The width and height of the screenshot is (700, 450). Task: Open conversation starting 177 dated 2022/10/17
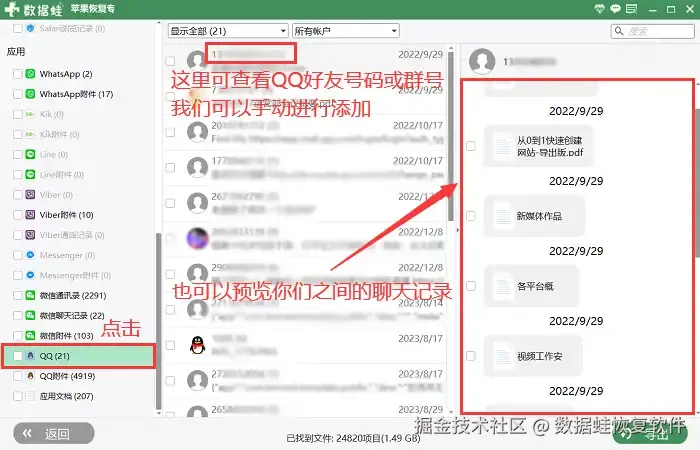pyautogui.click(x=305, y=168)
